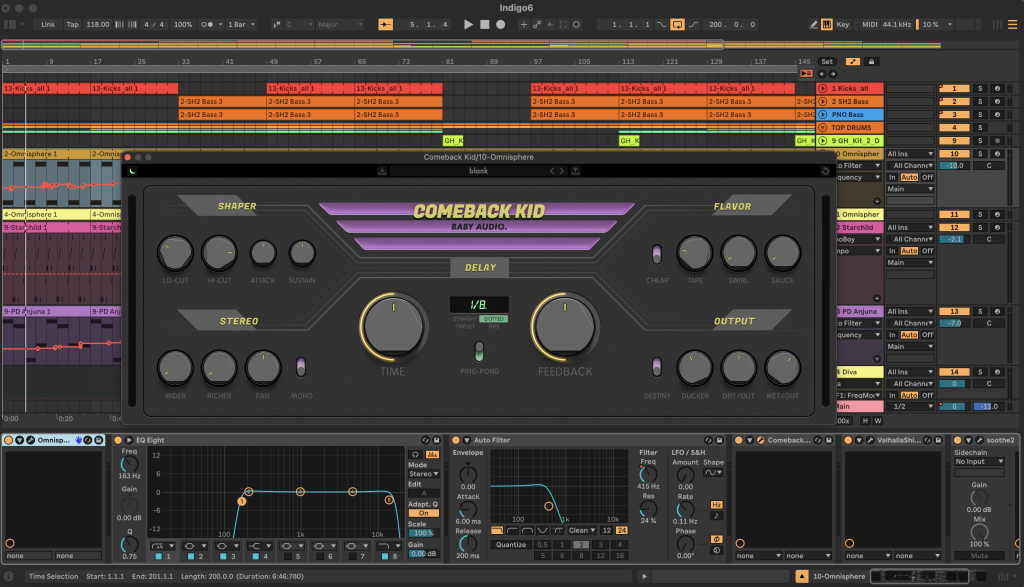
Task: Click the Lock Envelopes padlock icon
Action: click(871, 61)
